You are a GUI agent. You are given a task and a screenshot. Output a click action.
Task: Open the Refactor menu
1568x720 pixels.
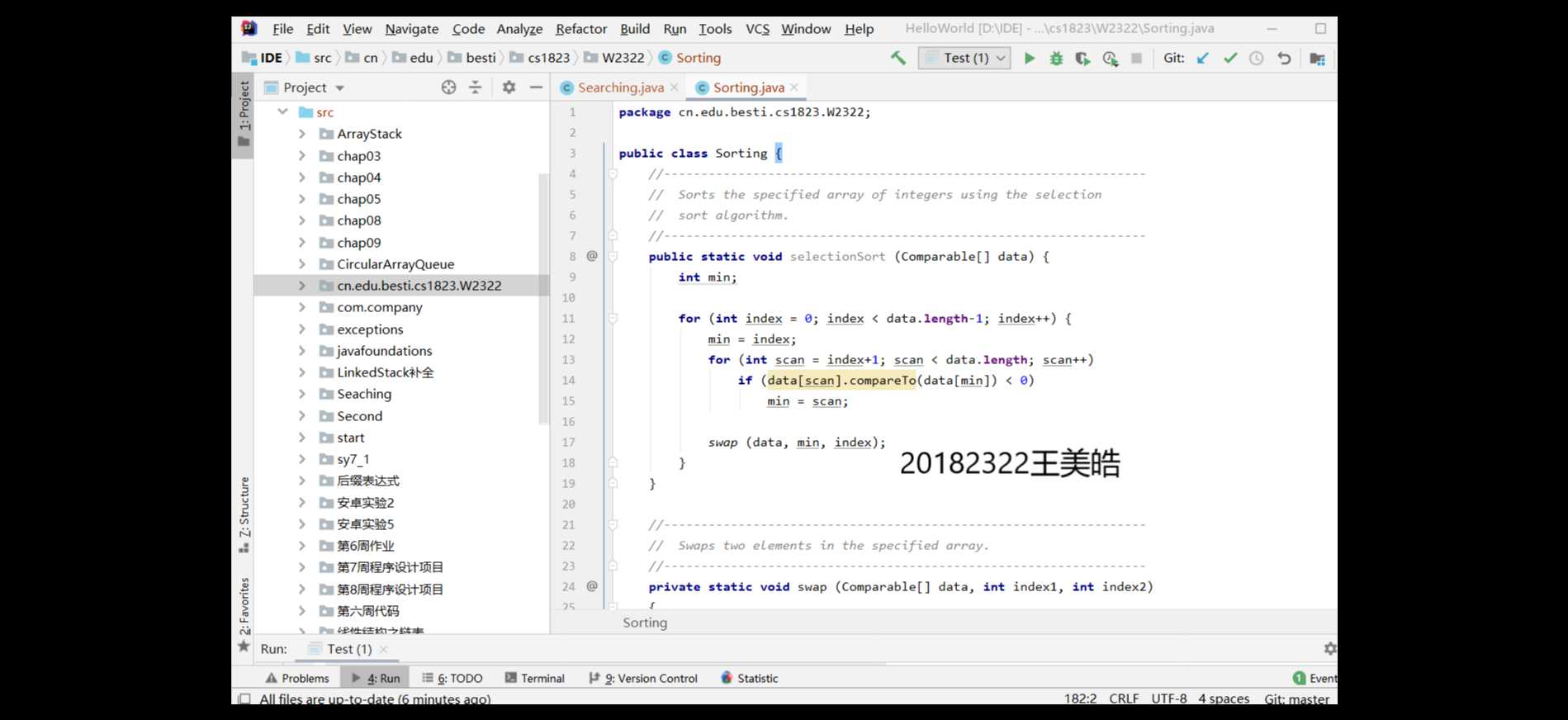click(x=581, y=29)
